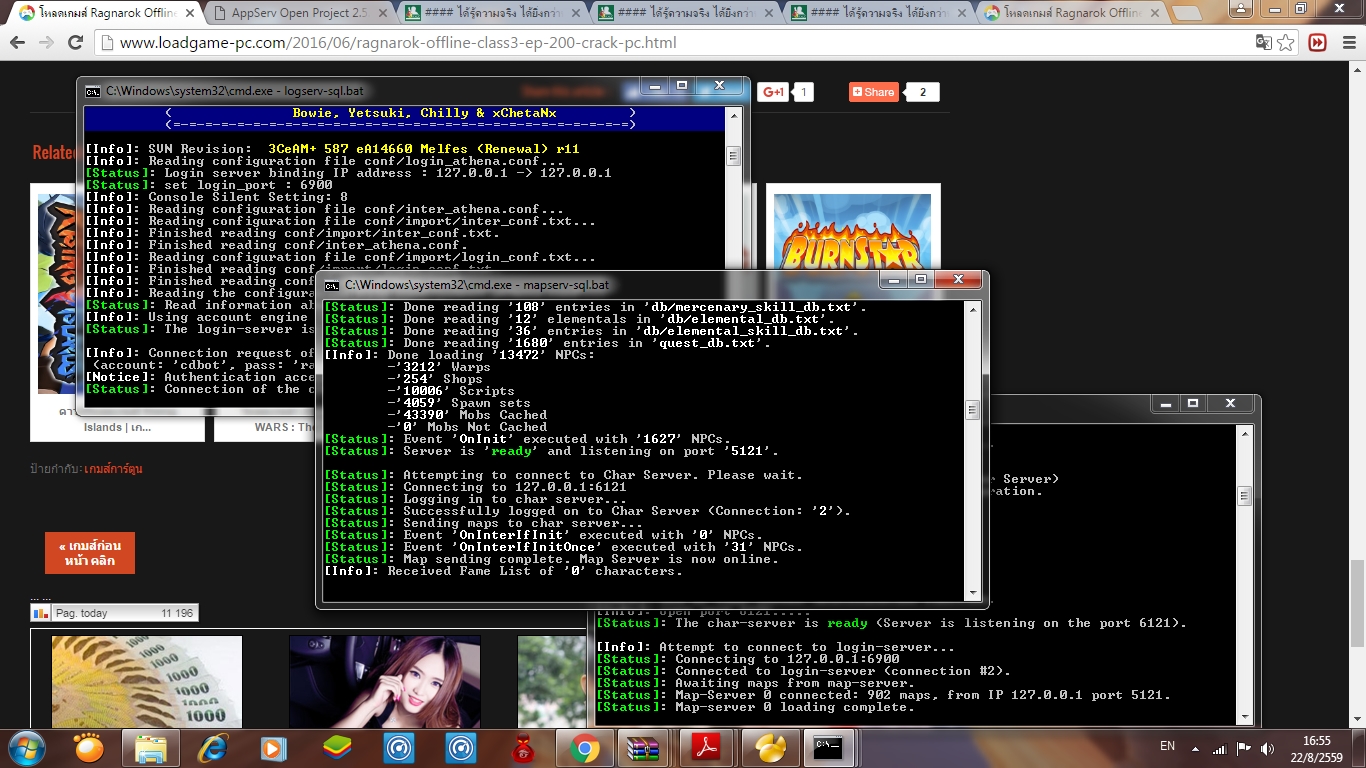Open the second blue gauge taskbar icon
Screen dimensions: 1366x768
pyautogui.click(x=461, y=748)
